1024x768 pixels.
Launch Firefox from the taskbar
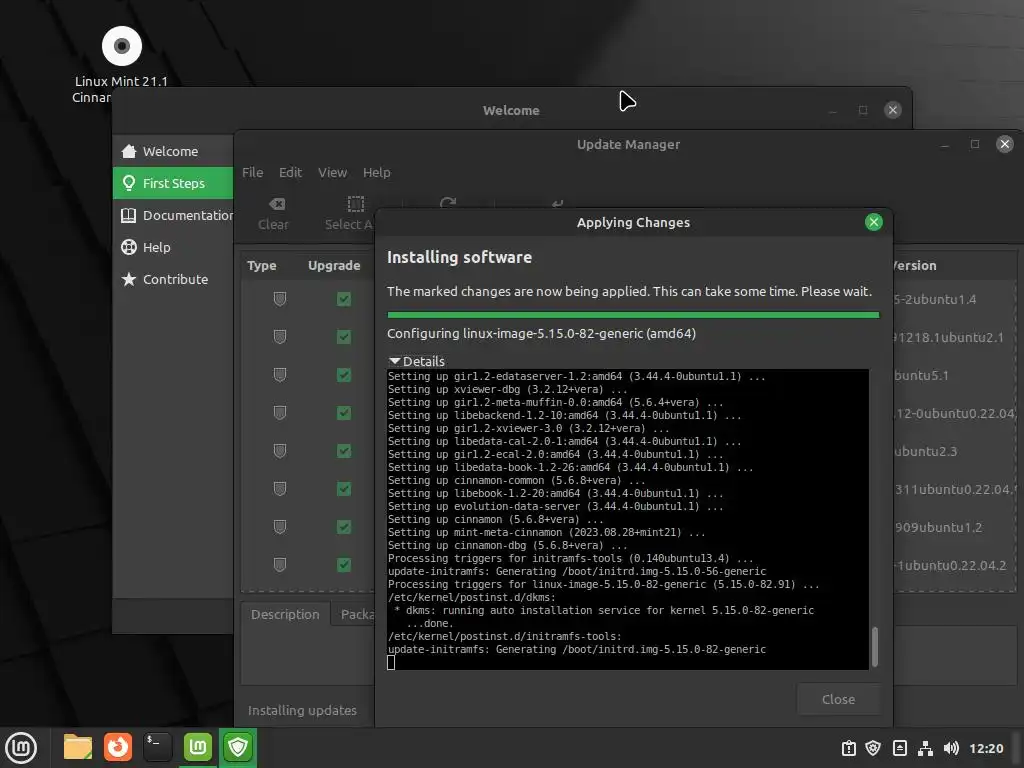pos(118,747)
